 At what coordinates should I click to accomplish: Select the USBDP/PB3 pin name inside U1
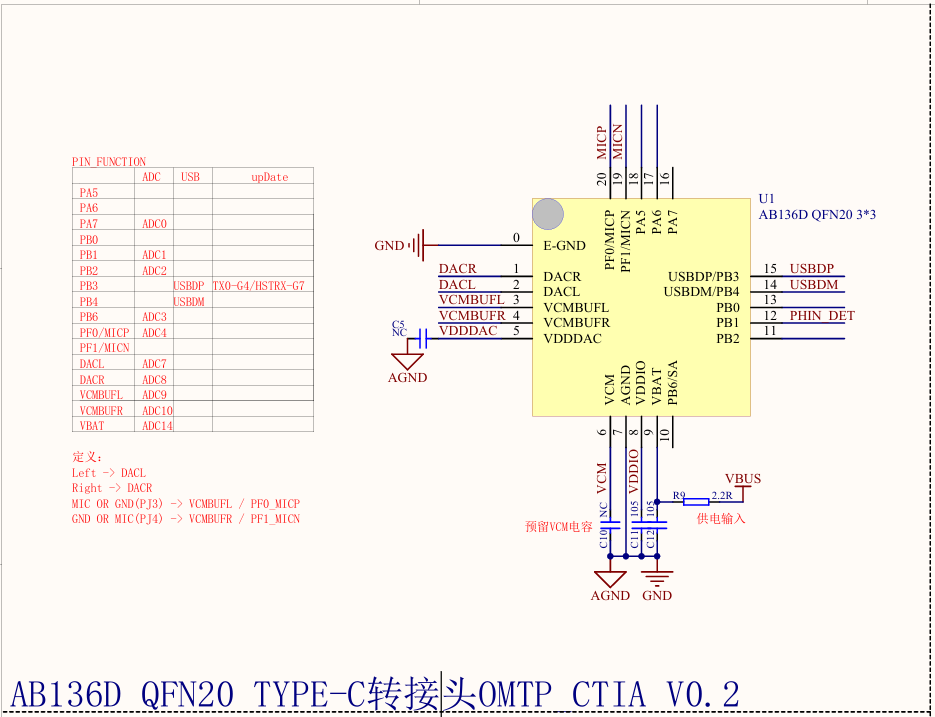point(703,277)
